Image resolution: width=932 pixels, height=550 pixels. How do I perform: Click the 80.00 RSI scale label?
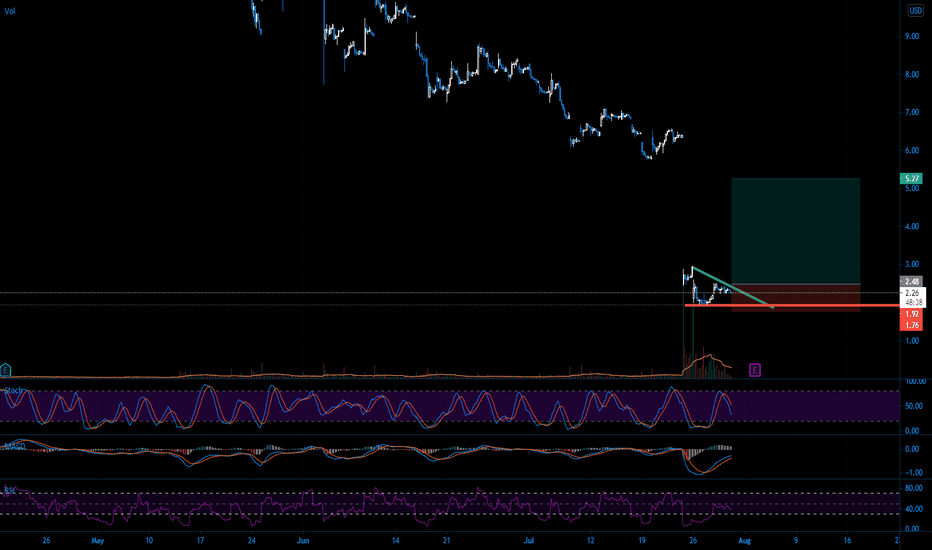coord(914,489)
